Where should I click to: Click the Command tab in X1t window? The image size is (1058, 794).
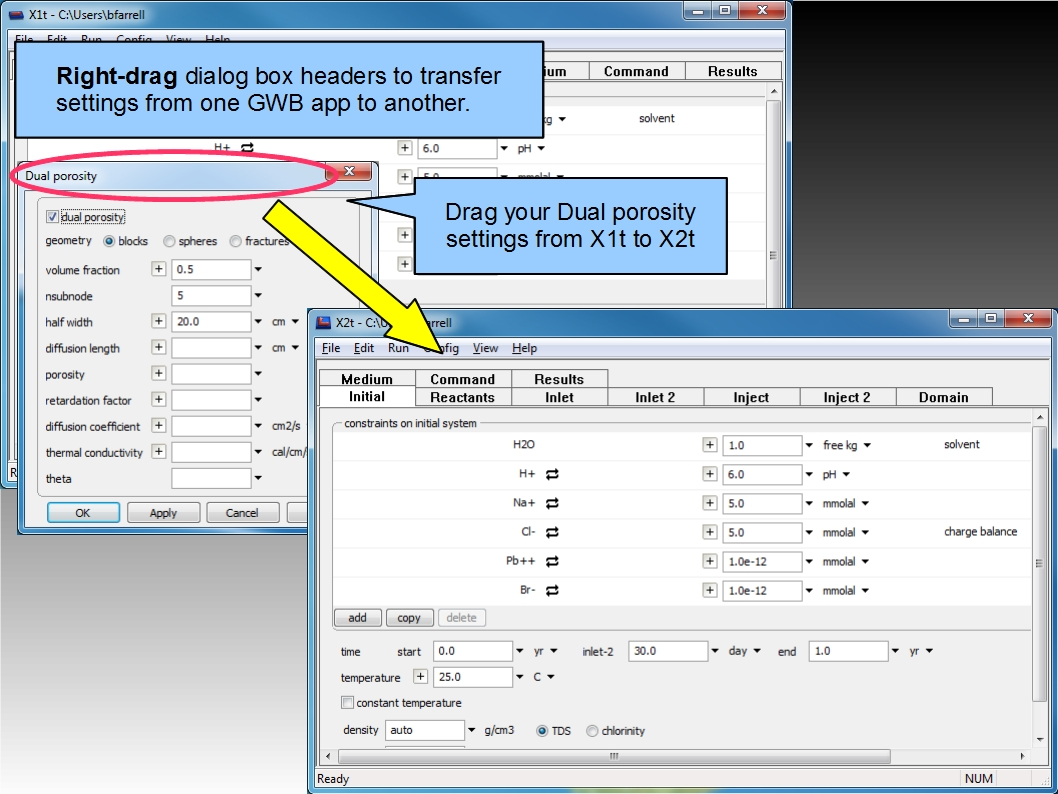click(636, 72)
